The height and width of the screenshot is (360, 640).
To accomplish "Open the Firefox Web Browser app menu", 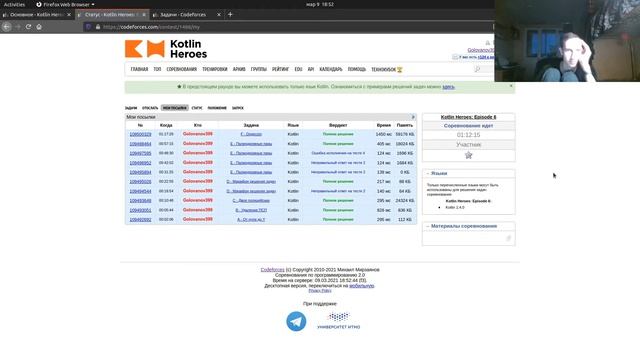I will point(65,4).
